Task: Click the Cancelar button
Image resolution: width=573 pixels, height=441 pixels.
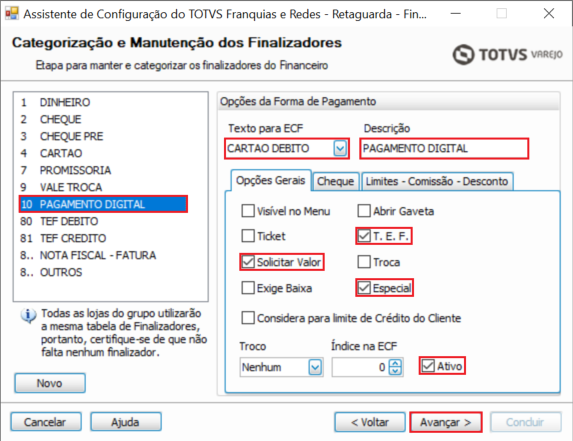Action: pos(46,422)
